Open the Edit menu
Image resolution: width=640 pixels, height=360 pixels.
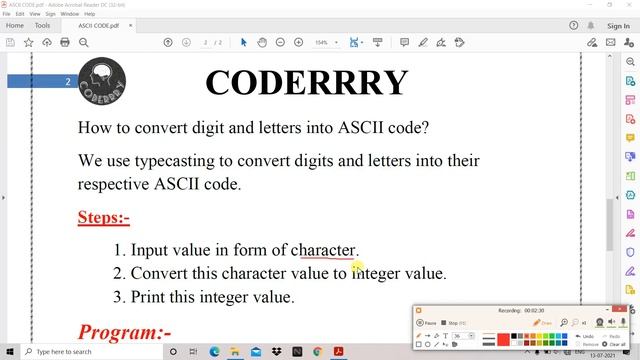(20, 14)
